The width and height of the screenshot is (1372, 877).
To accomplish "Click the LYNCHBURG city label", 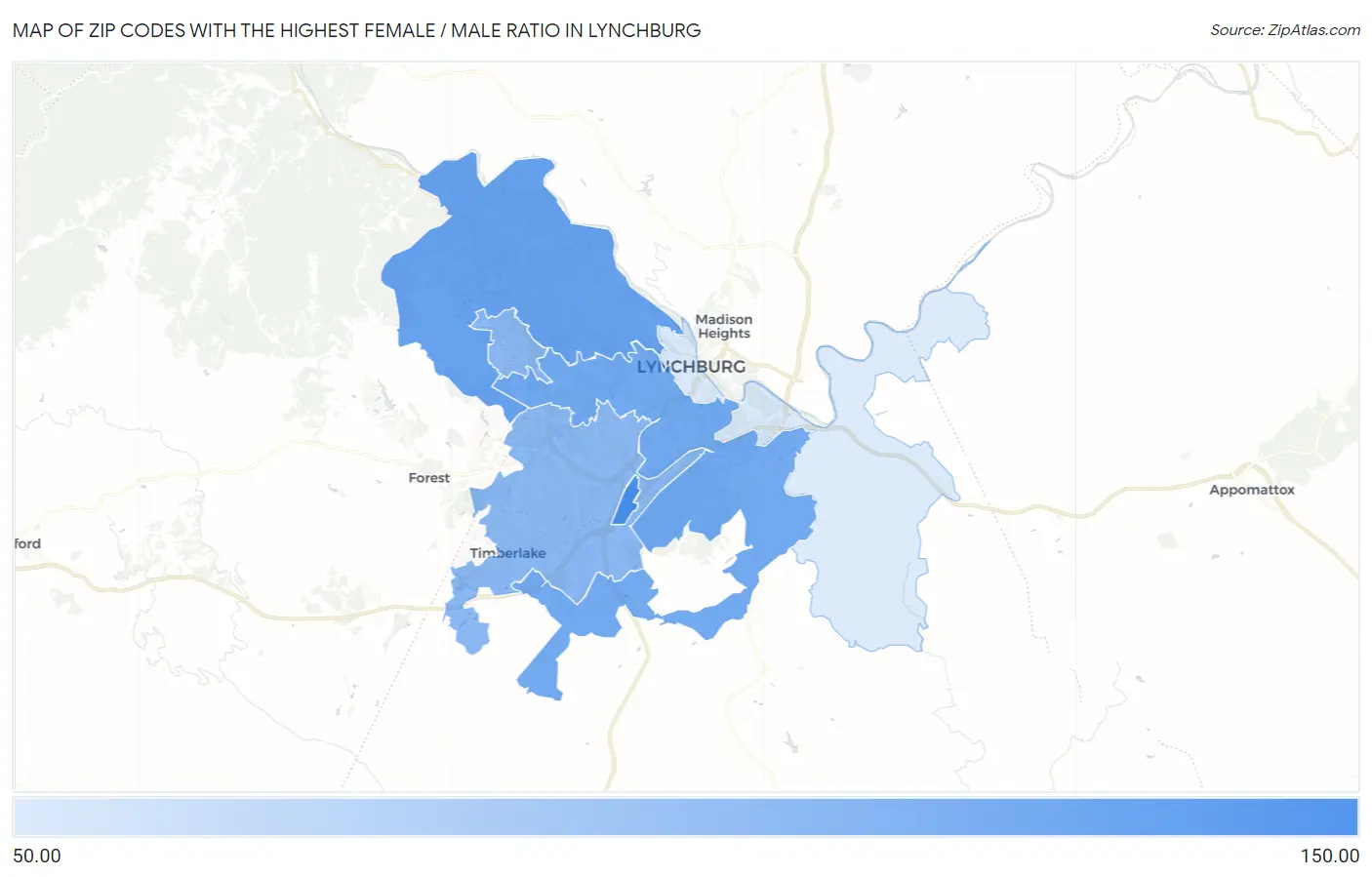I will 691,367.
